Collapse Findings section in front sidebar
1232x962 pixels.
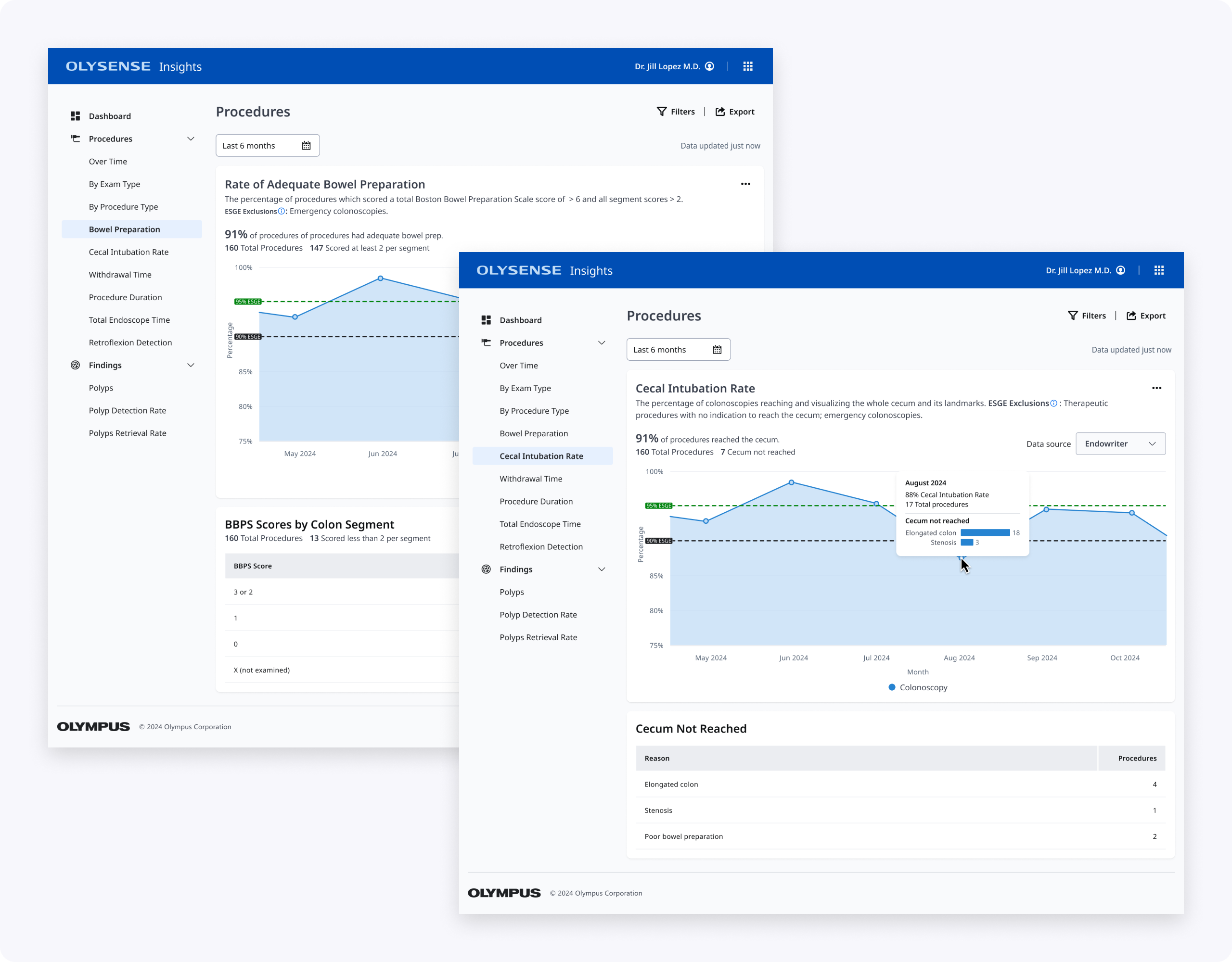602,570
